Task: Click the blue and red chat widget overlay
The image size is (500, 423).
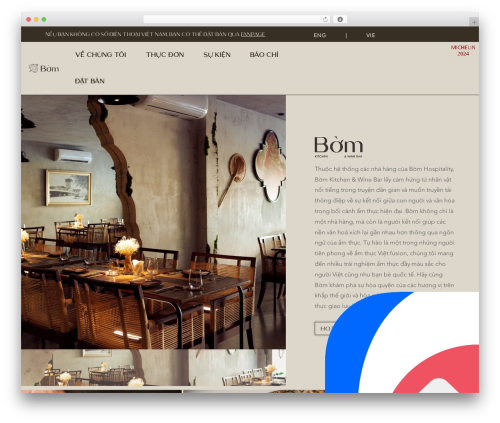Action: (x=402, y=342)
